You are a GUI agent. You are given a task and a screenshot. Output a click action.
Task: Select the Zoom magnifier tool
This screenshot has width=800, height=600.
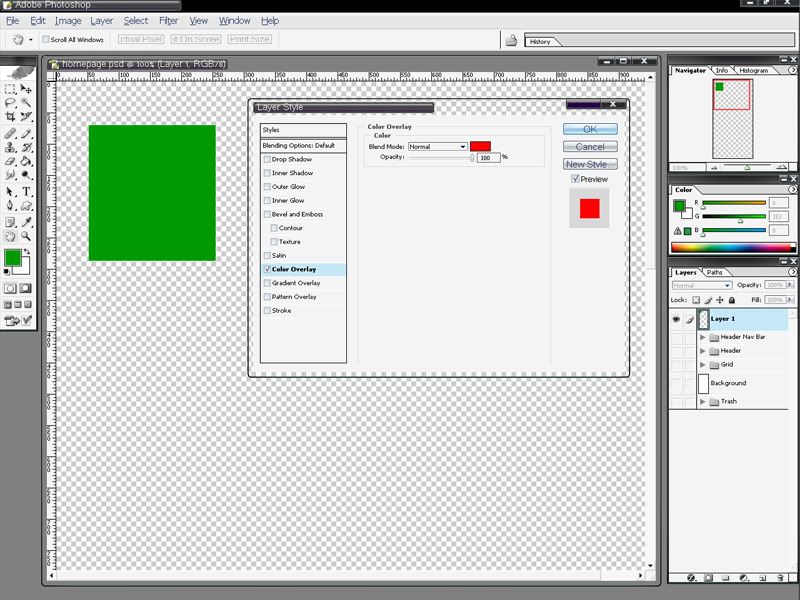tap(26, 236)
